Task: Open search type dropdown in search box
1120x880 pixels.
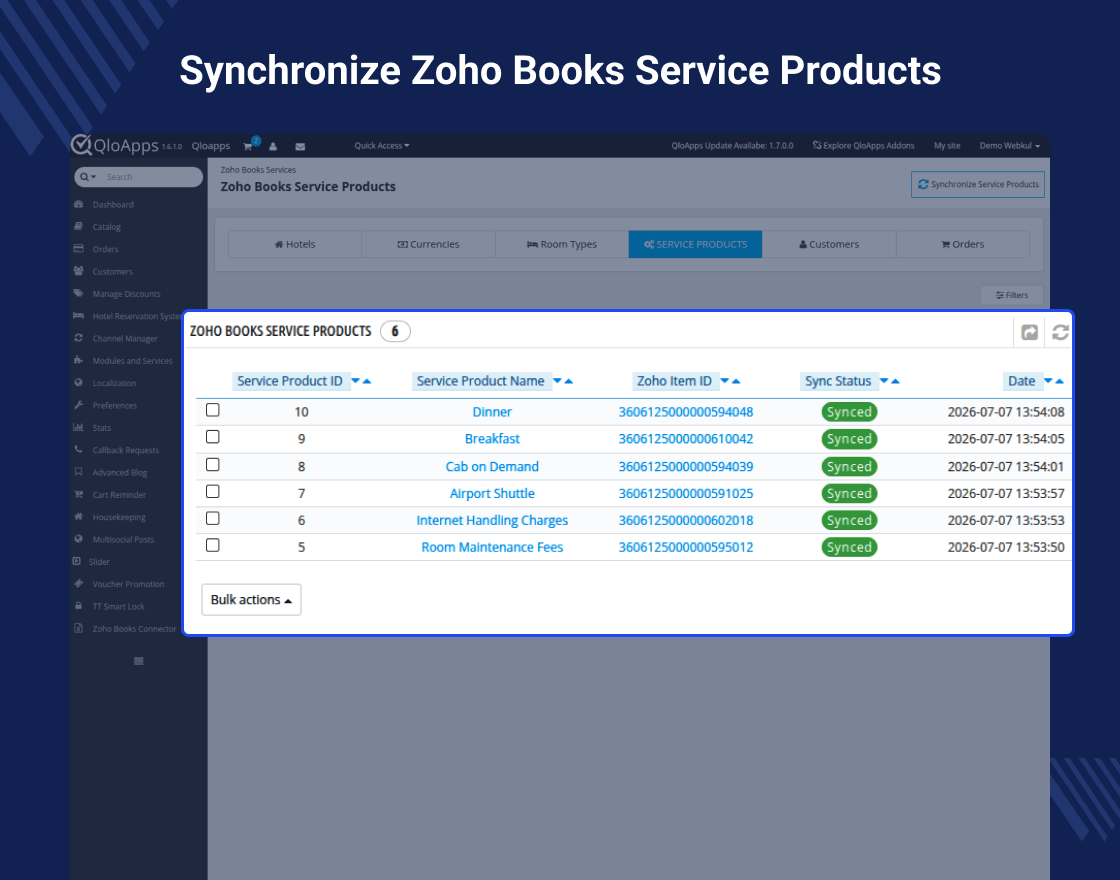Action: click(88, 177)
